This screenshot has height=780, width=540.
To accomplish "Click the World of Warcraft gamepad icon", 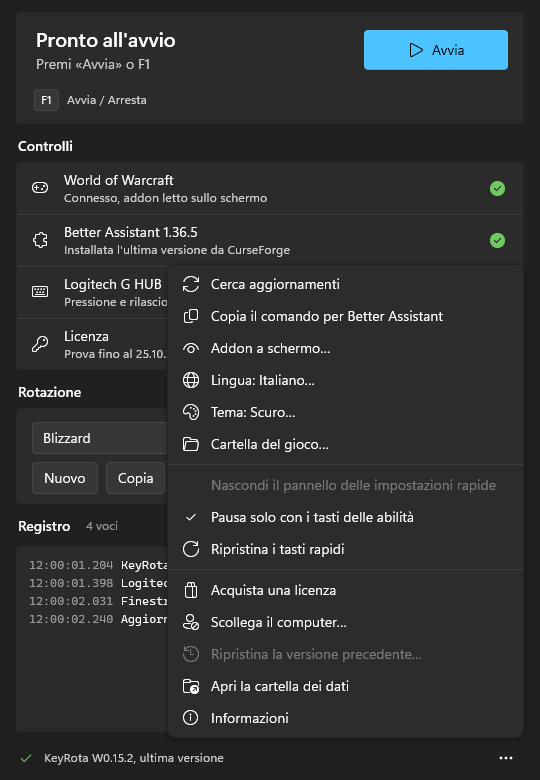I will pyautogui.click(x=40, y=188).
